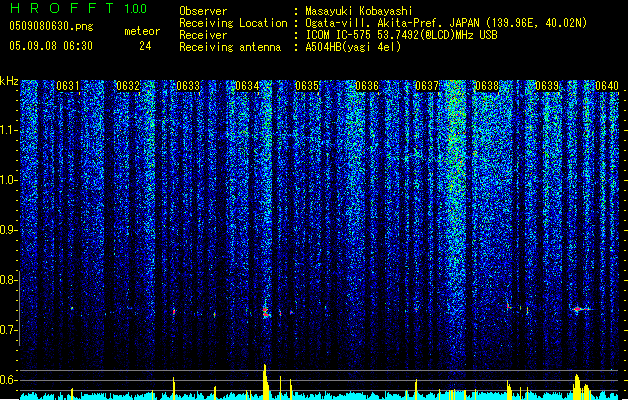Click observer name Masayuki Kobayashi

[x=359, y=11]
